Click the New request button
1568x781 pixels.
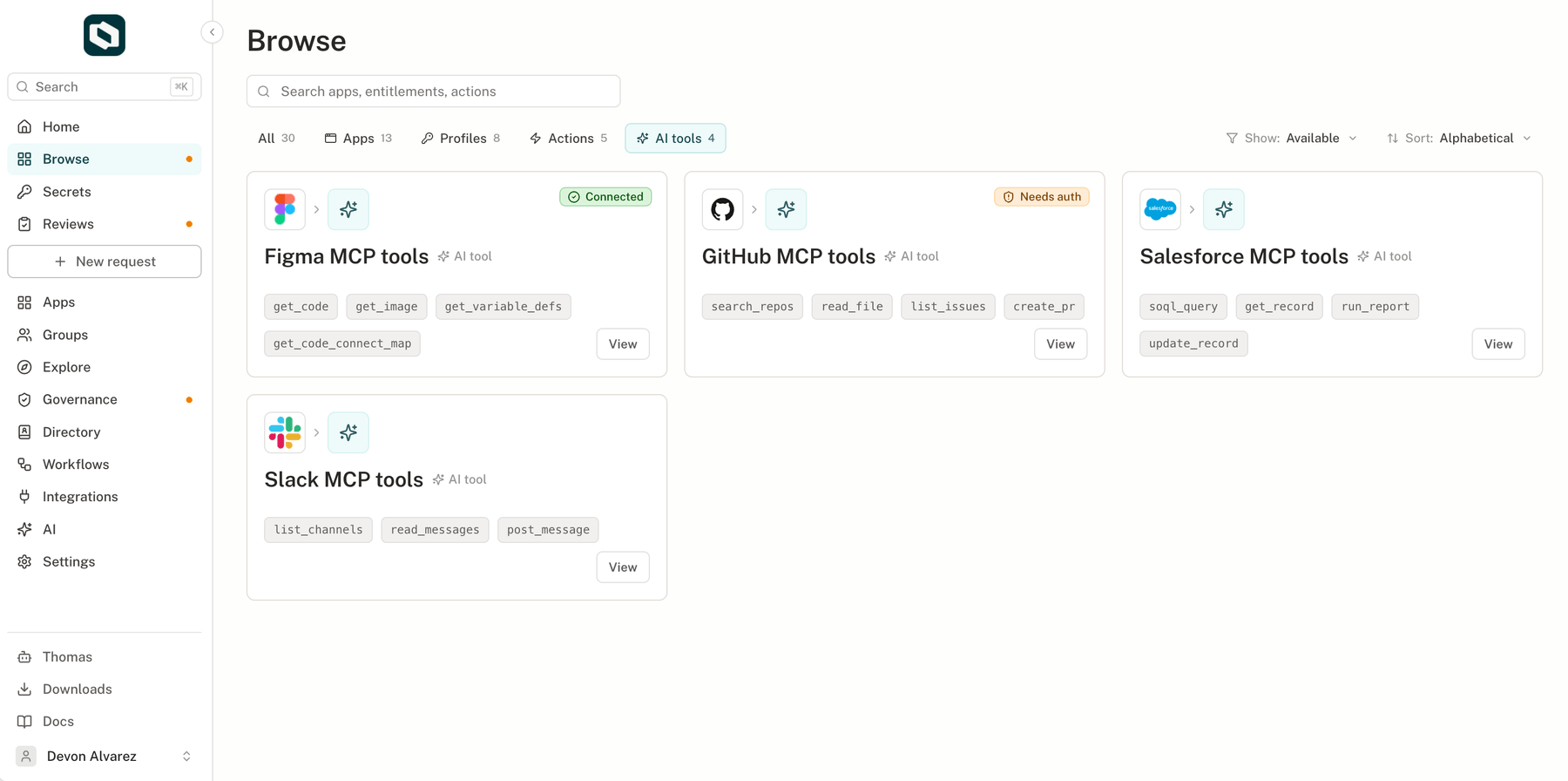(x=105, y=261)
